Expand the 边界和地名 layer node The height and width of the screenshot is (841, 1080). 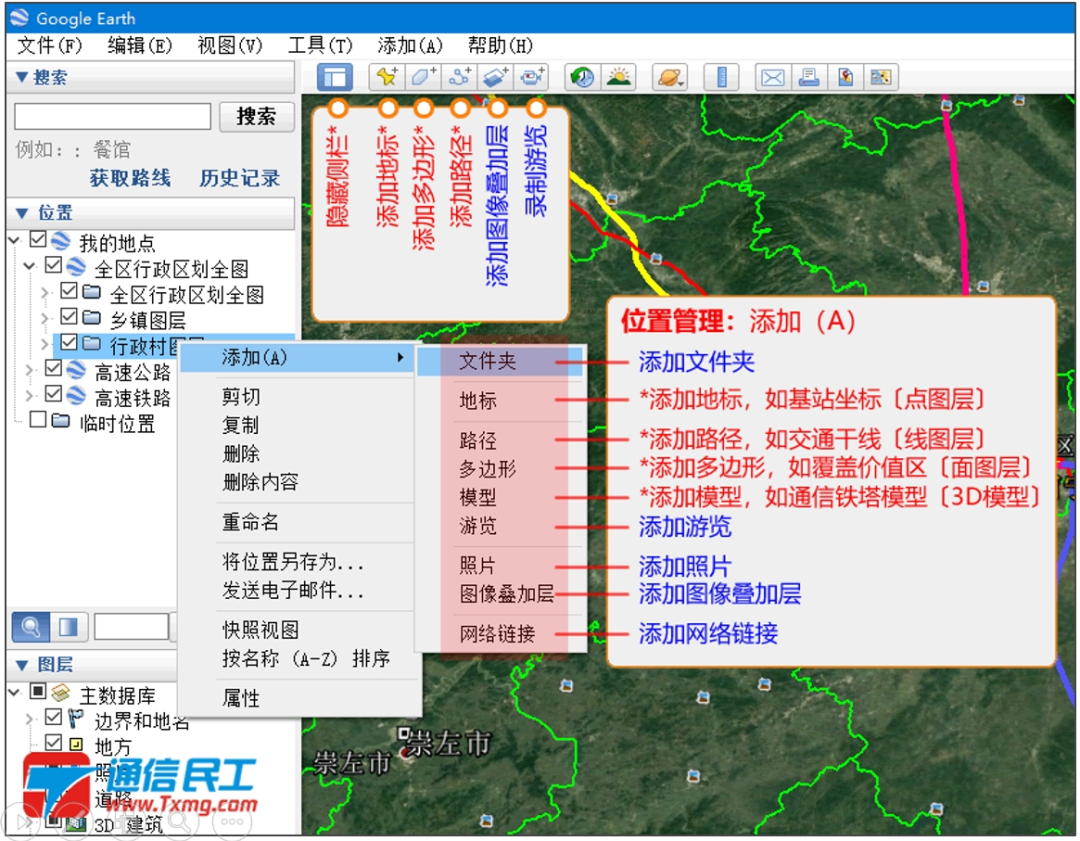(x=29, y=719)
